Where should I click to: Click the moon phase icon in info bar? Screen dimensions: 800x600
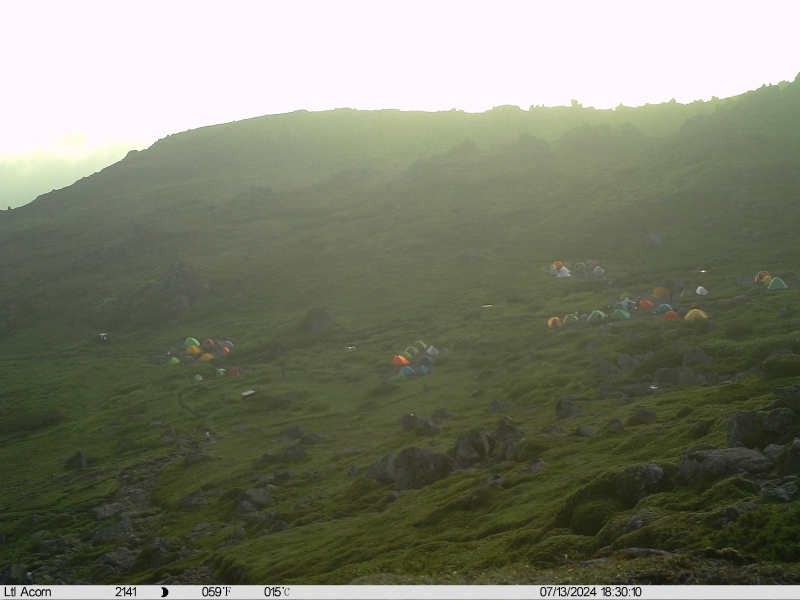pyautogui.click(x=164, y=592)
